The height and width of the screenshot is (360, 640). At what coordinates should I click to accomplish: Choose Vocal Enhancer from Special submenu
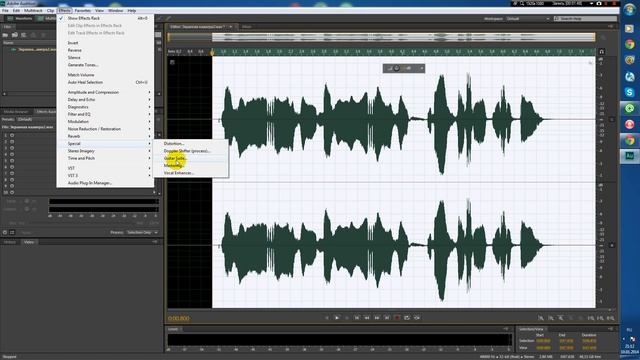tap(191, 173)
